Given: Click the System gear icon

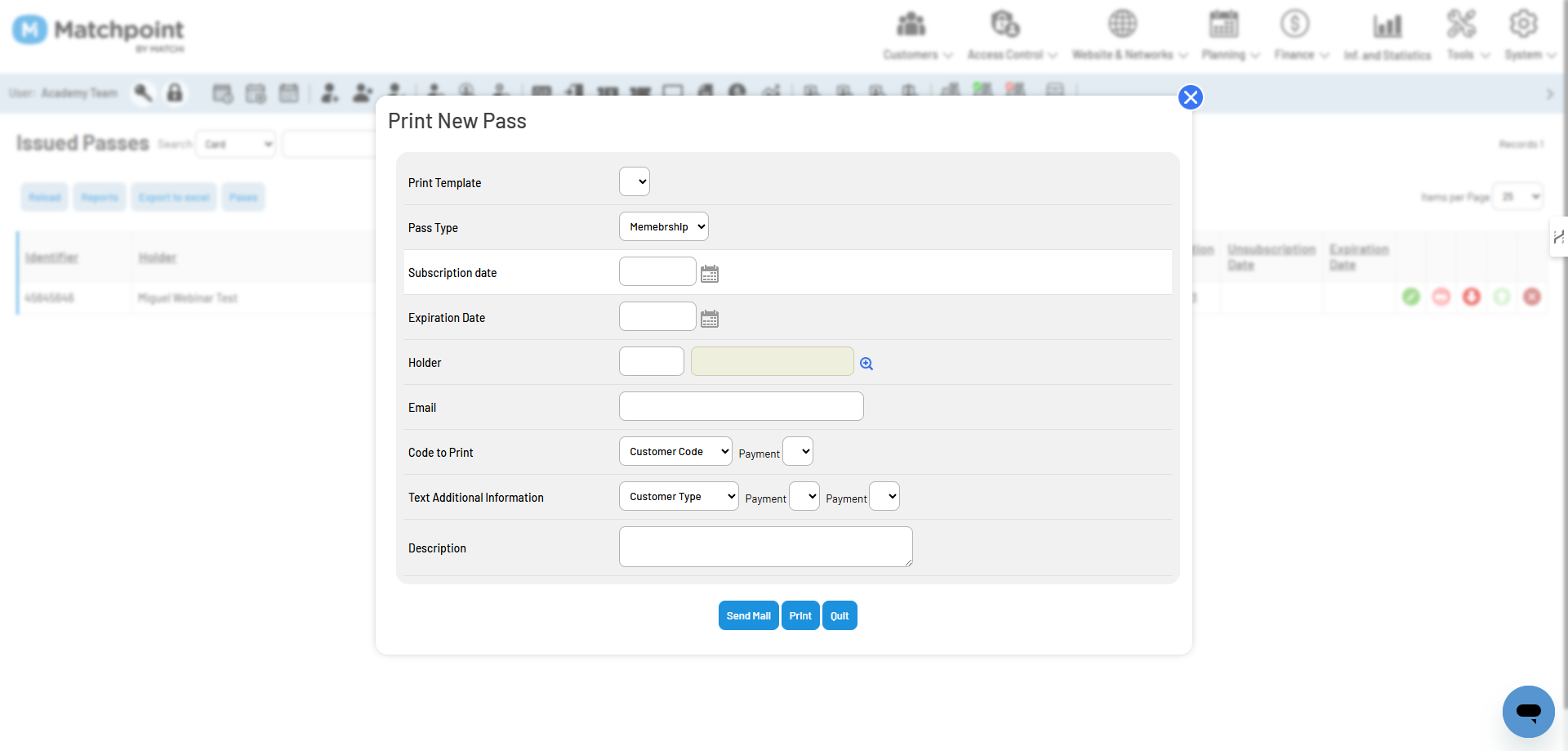Looking at the screenshot, I should point(1524,23).
